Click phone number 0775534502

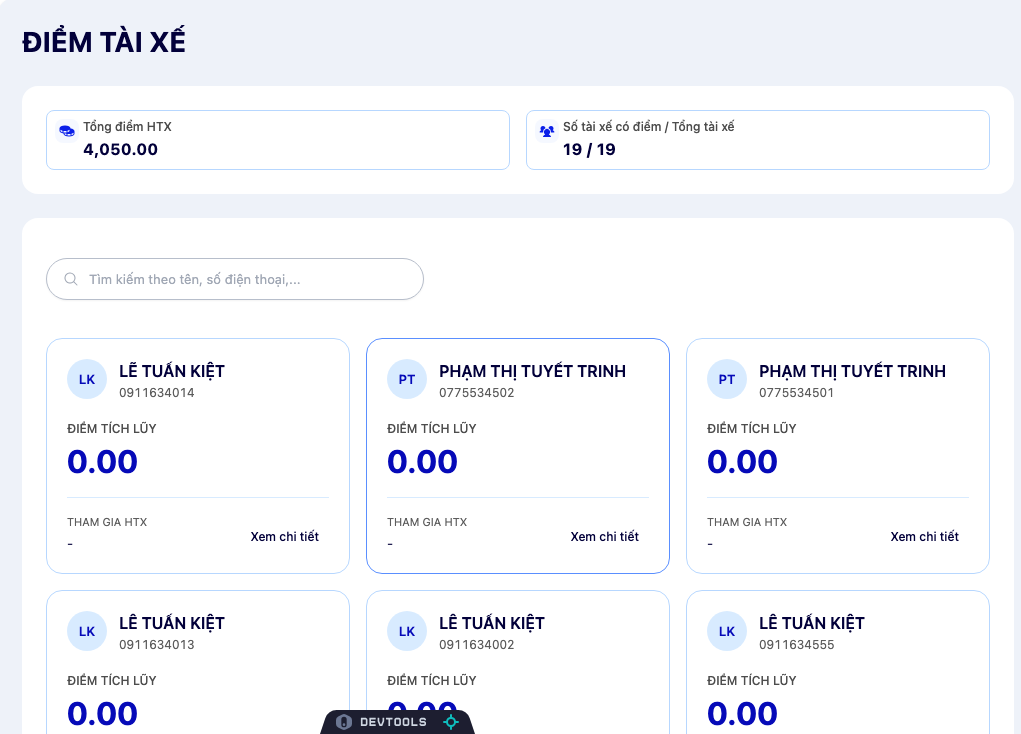[477, 393]
